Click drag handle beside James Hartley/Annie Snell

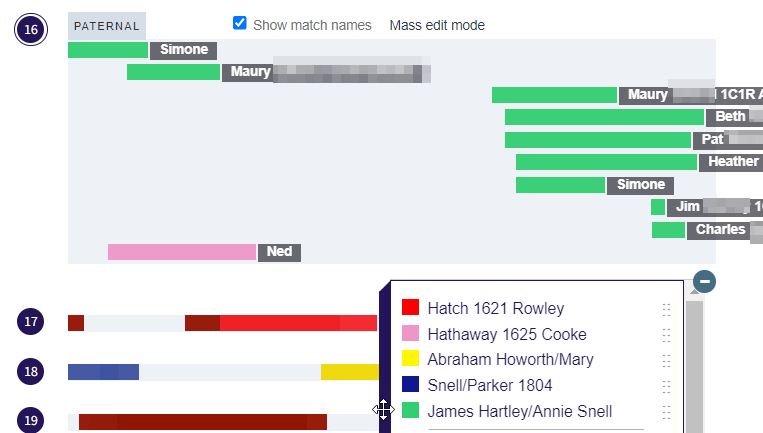pos(667,411)
